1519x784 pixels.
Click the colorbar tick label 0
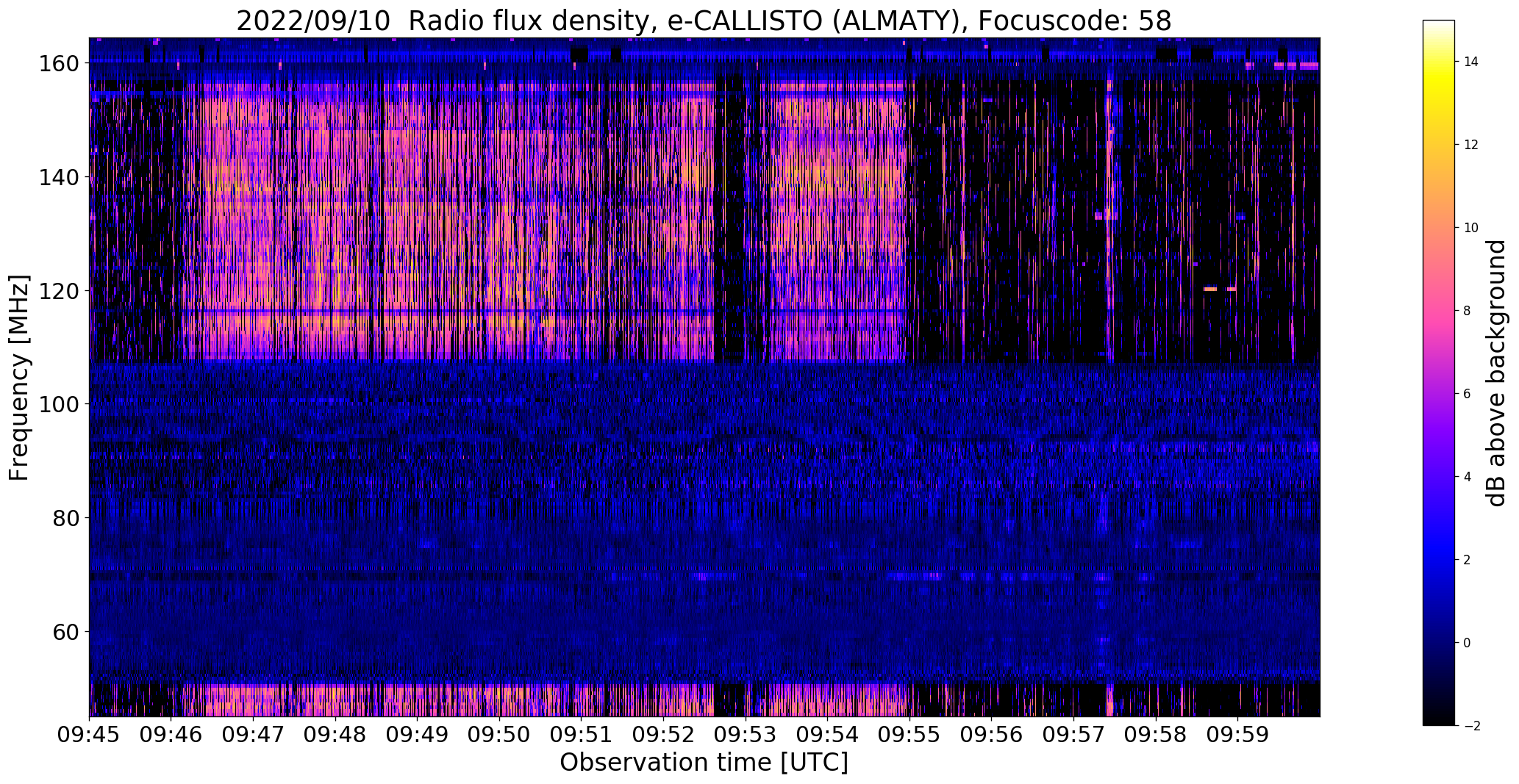point(1468,643)
